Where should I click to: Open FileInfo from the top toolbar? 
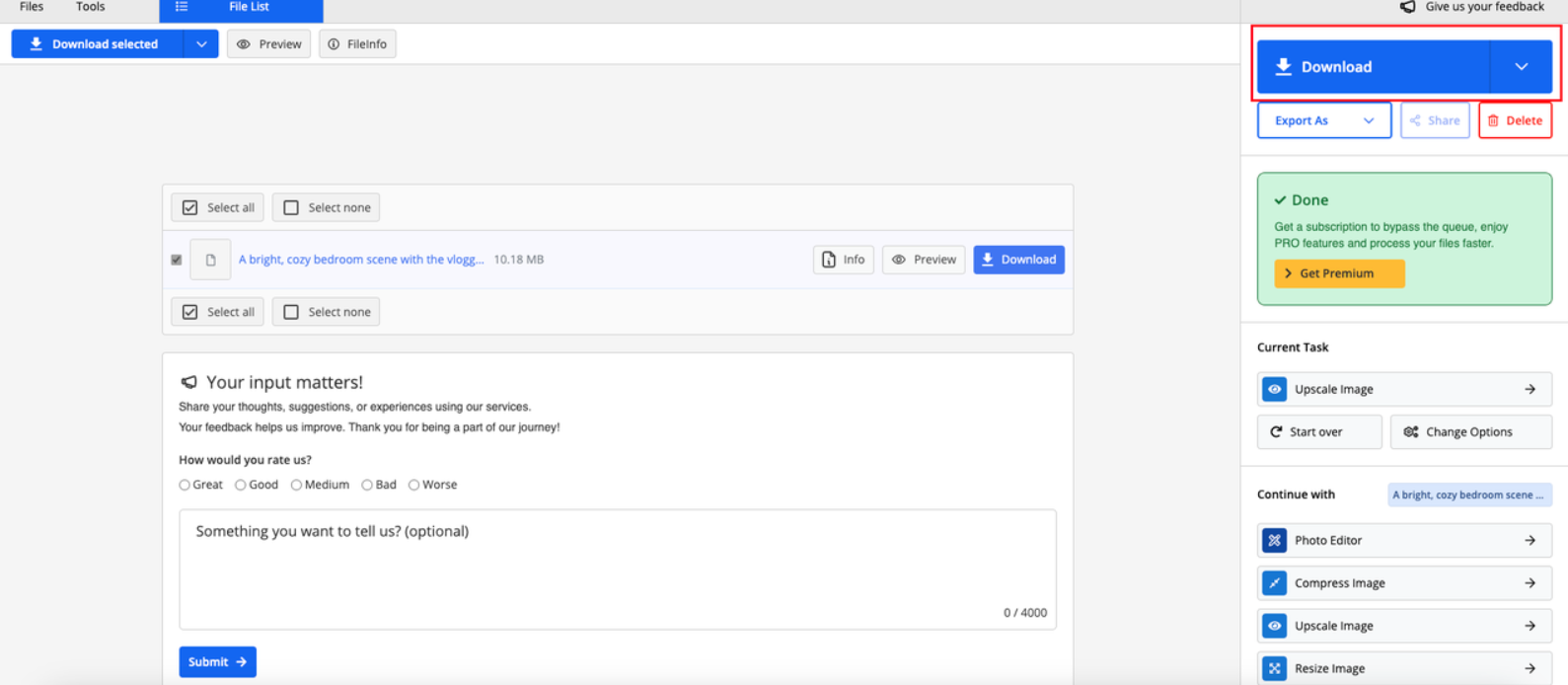(x=357, y=44)
